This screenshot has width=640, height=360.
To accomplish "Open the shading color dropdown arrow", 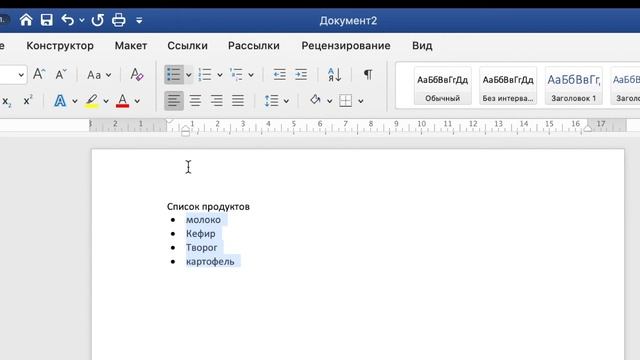I will 329,101.
